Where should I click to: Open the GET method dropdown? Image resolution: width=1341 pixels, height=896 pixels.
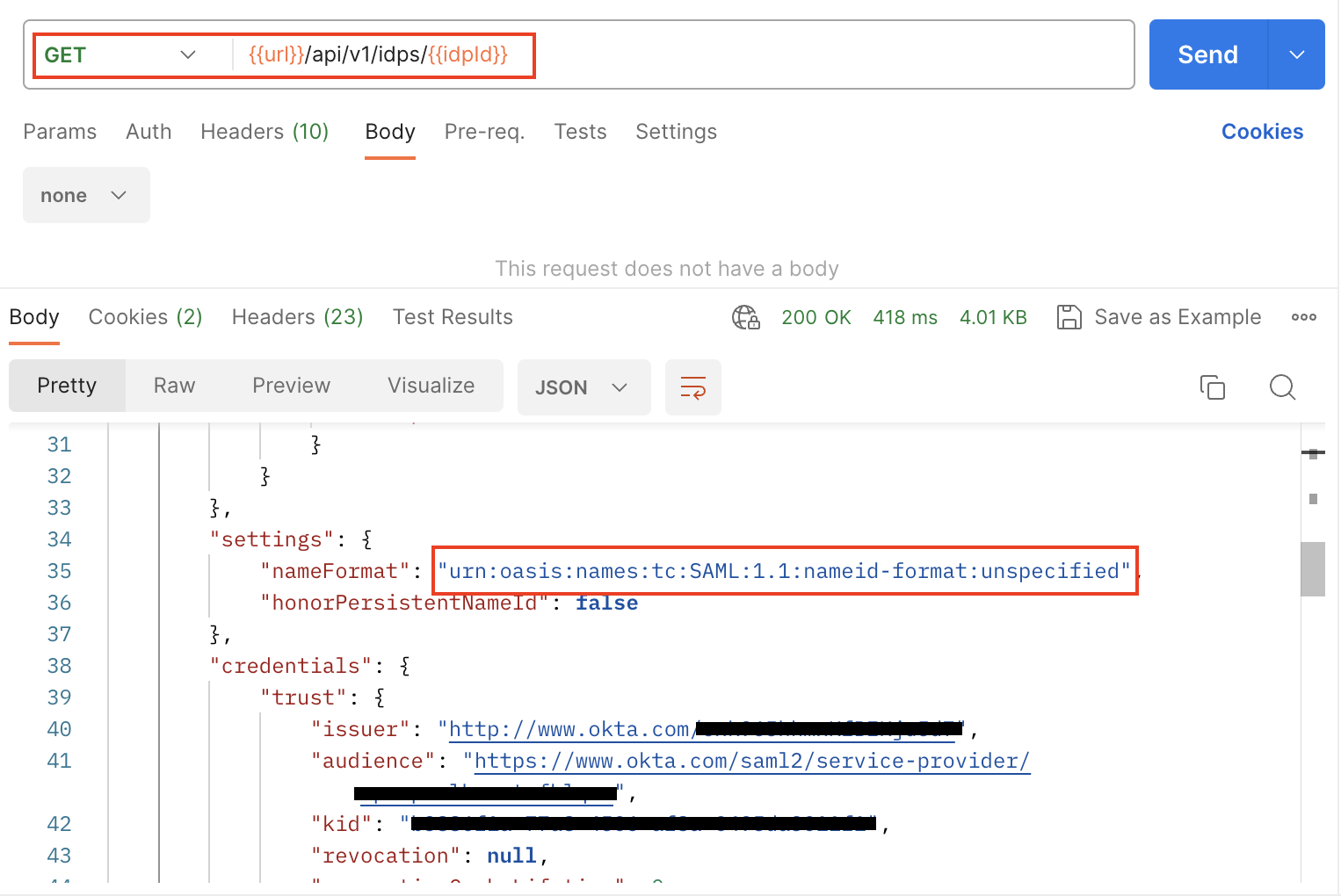(120, 55)
